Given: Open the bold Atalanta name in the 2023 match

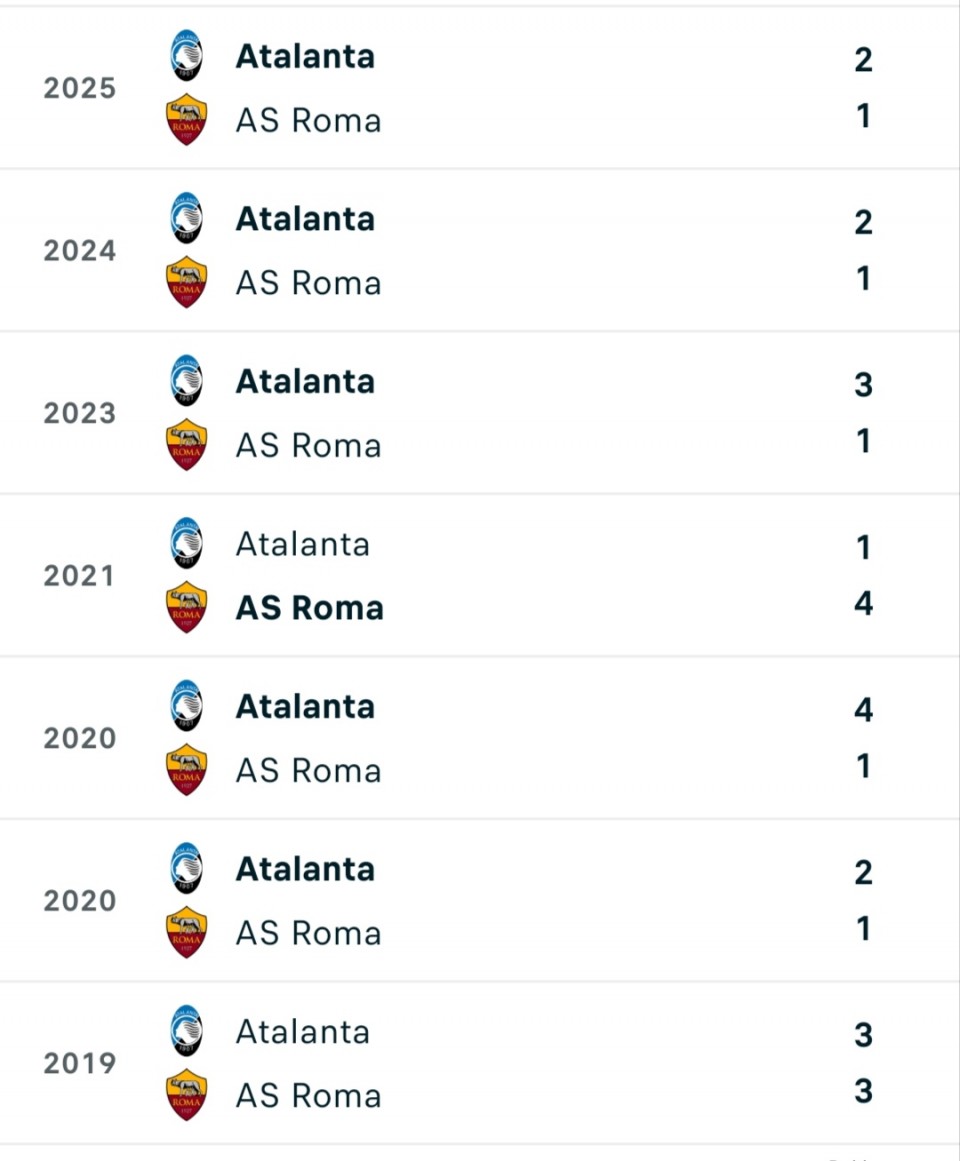Looking at the screenshot, I should point(305,381).
